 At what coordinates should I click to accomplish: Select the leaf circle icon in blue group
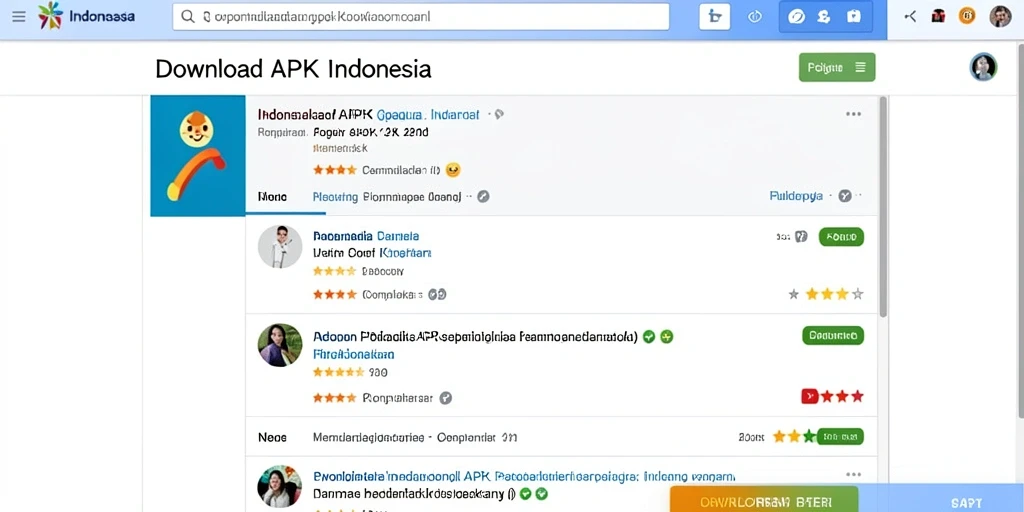pyautogui.click(x=796, y=17)
